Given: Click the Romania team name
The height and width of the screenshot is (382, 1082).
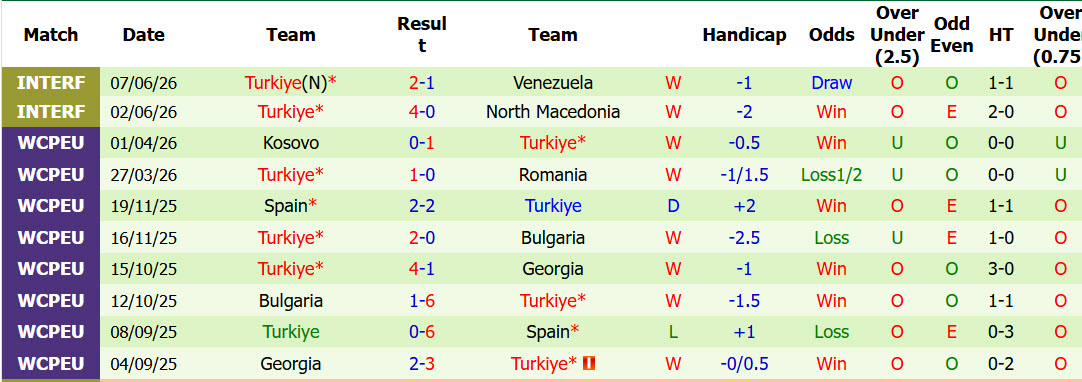Looking at the screenshot, I should coord(553,174).
